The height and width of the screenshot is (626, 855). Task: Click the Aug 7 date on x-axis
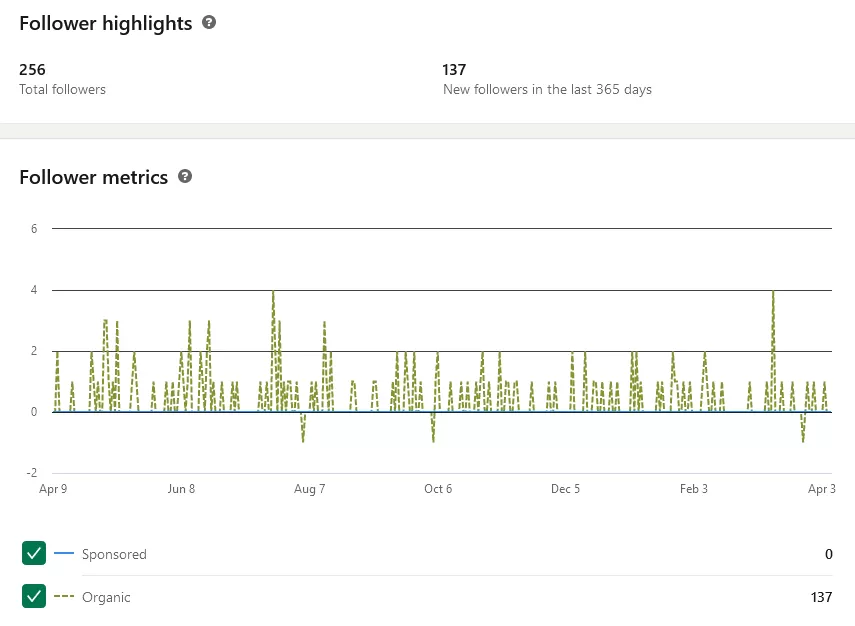click(309, 489)
